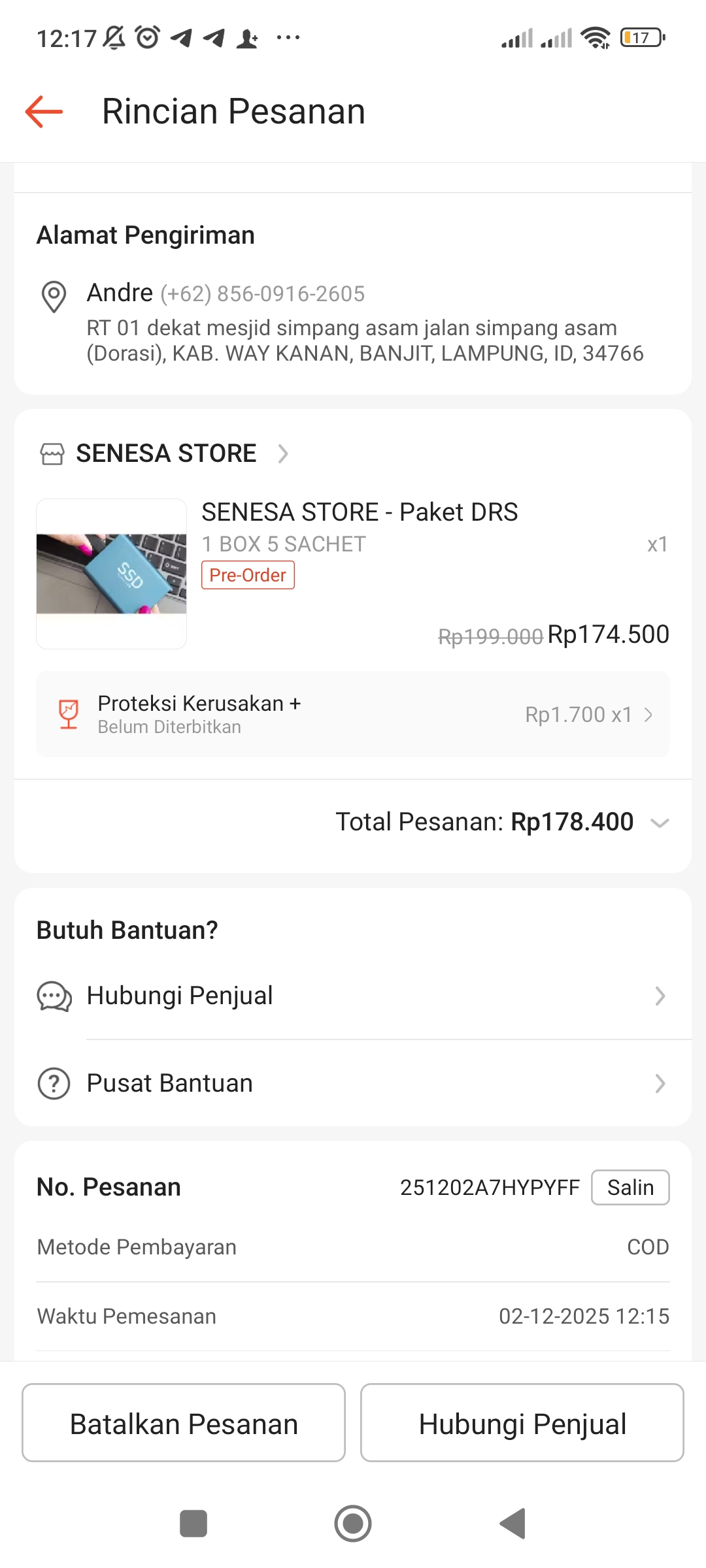Viewport: 706px width, 1568px height.
Task: Expand the Total Pesanan price breakdown
Action: point(660,823)
